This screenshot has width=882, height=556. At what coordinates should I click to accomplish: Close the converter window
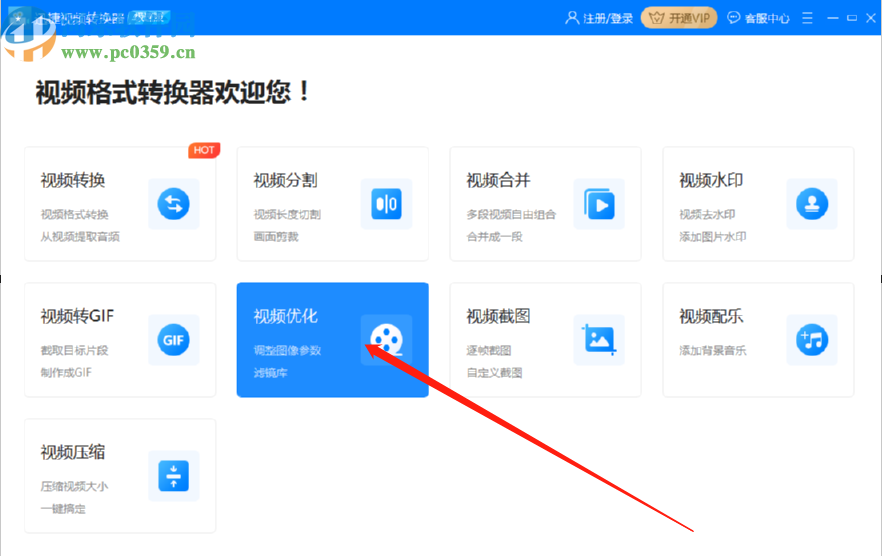(x=871, y=18)
